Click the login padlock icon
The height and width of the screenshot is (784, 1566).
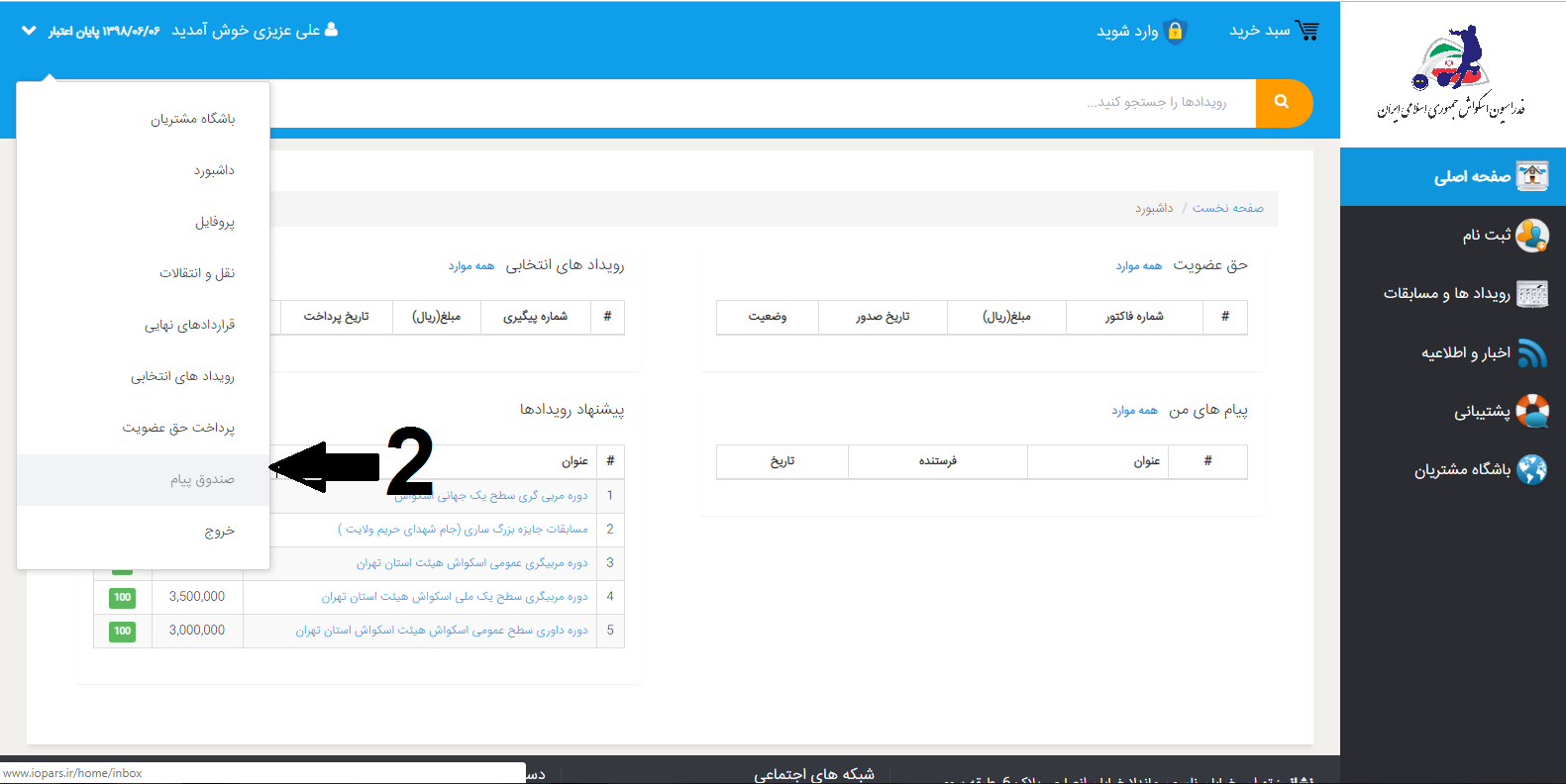(1175, 32)
